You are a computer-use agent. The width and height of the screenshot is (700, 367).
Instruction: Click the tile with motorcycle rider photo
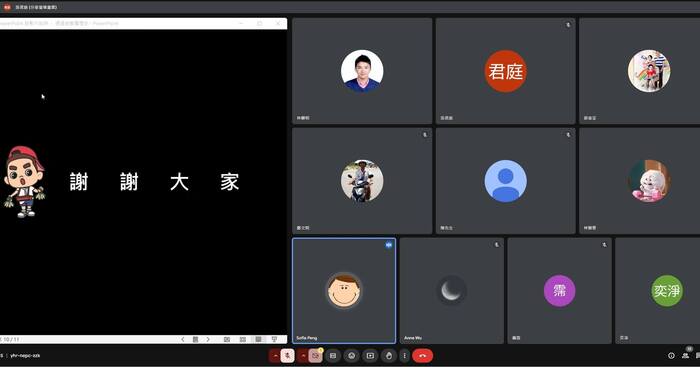[x=362, y=181]
